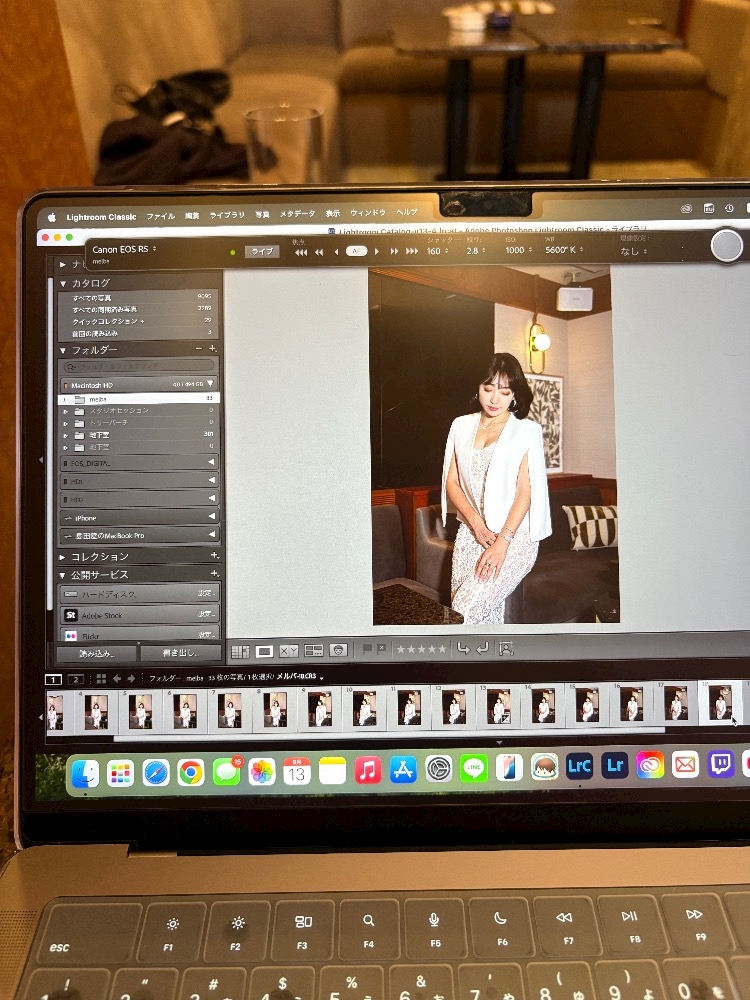Switch to second display button '2'

[x=76, y=679]
